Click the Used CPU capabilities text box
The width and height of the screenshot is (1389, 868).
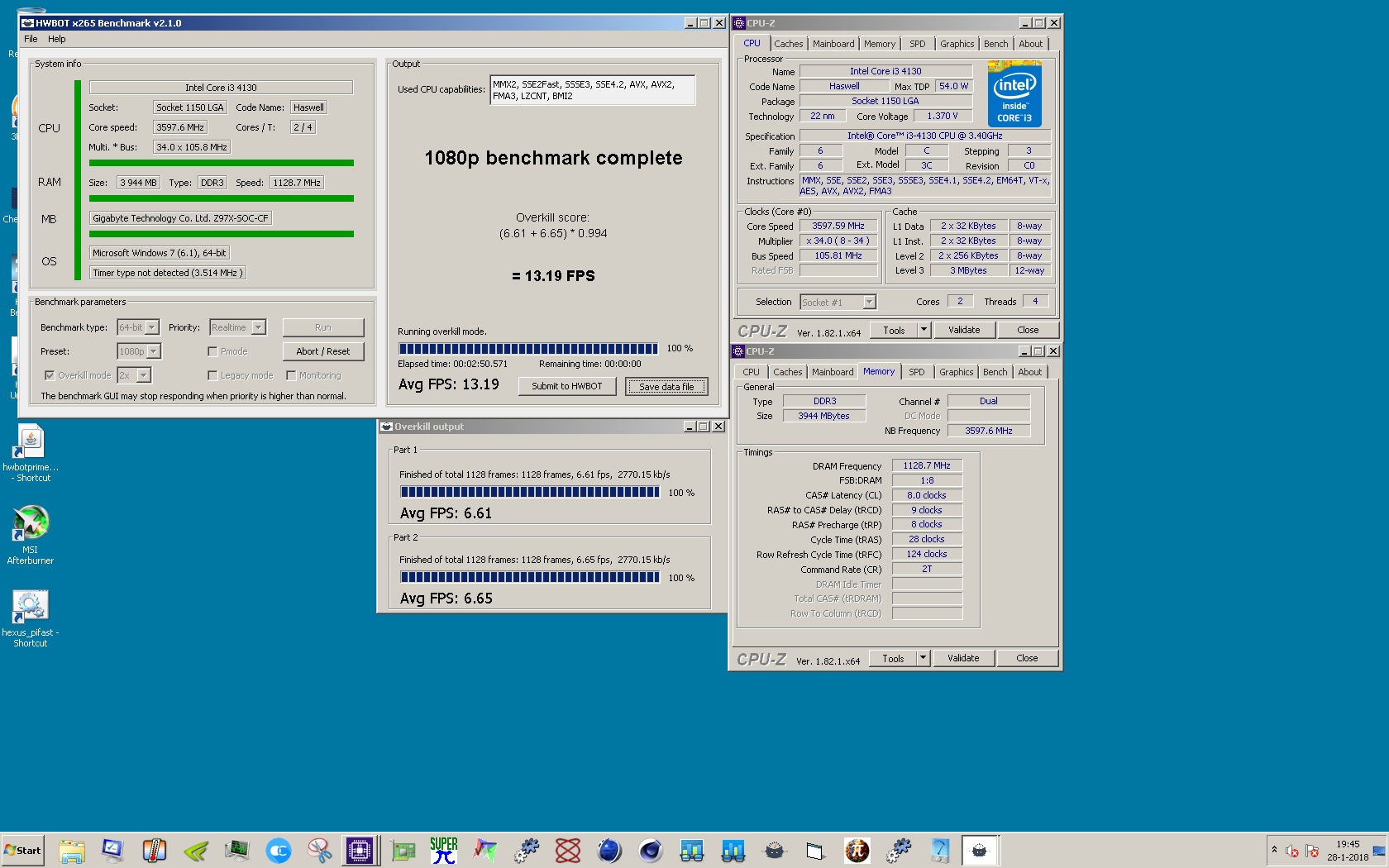coord(592,90)
